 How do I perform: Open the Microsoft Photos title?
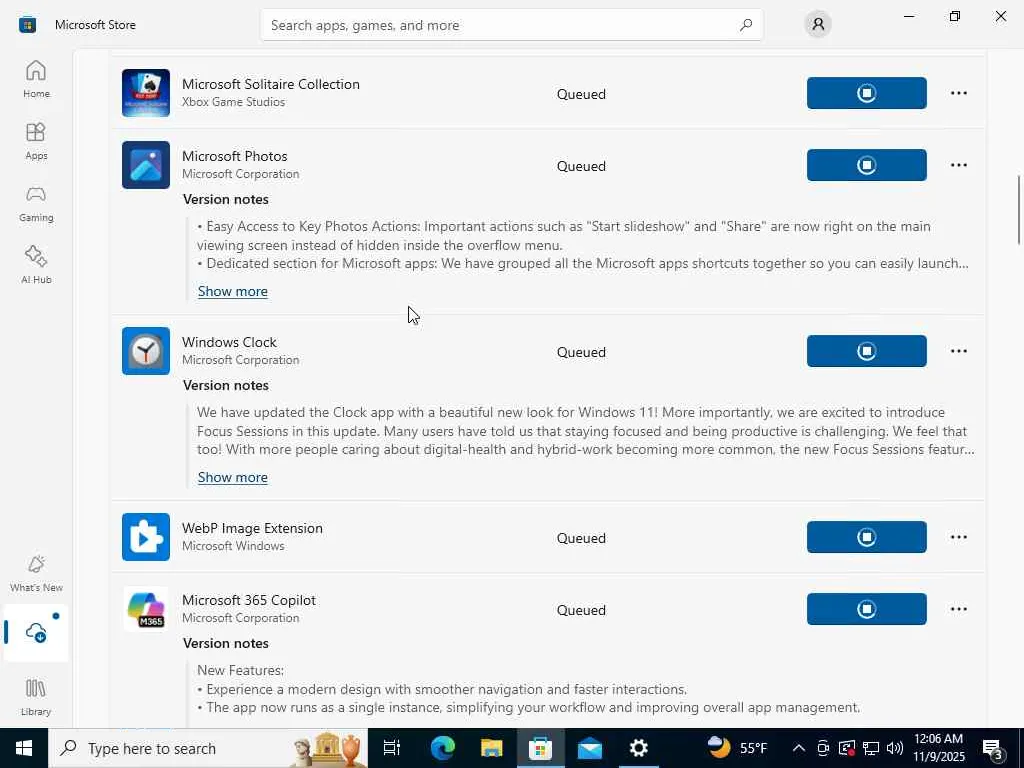(234, 156)
